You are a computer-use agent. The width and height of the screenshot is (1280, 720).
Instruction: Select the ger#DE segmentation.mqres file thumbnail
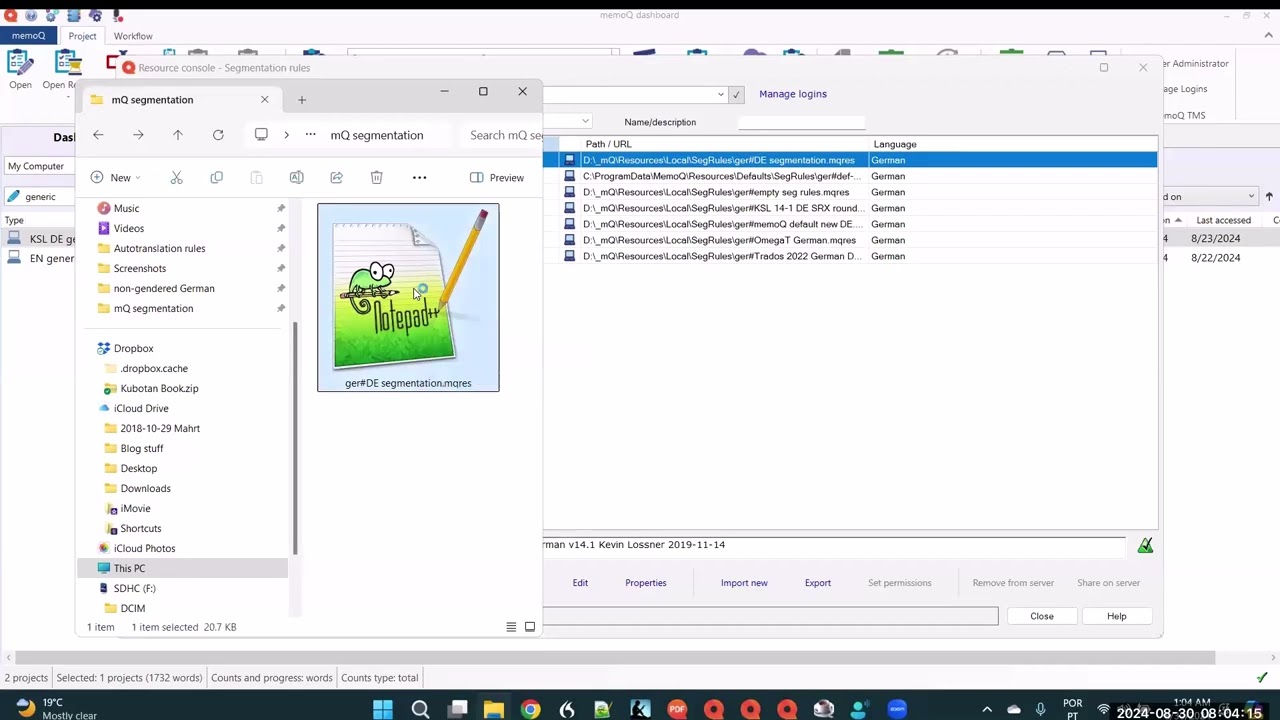point(408,297)
